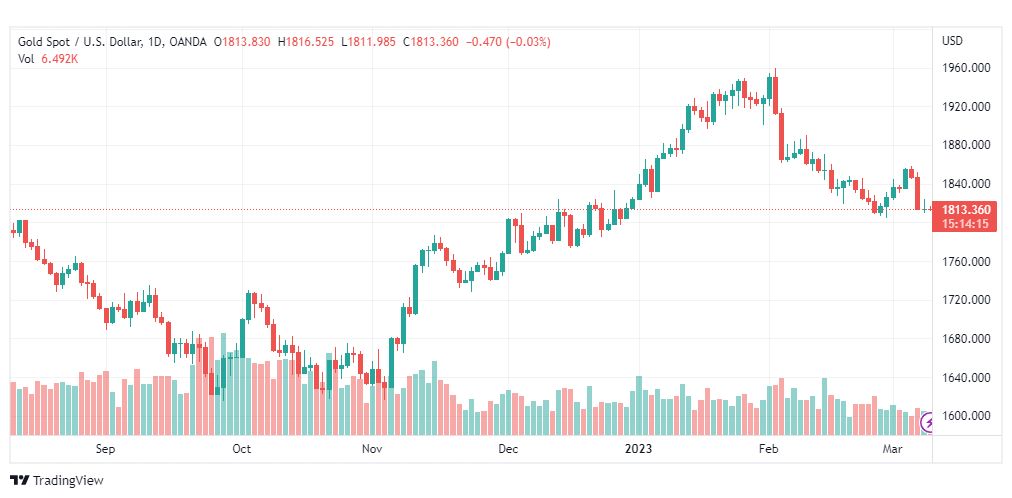Viewport: 1012px width, 498px height.
Task: Click the 1D interval label
Action: tap(152, 42)
